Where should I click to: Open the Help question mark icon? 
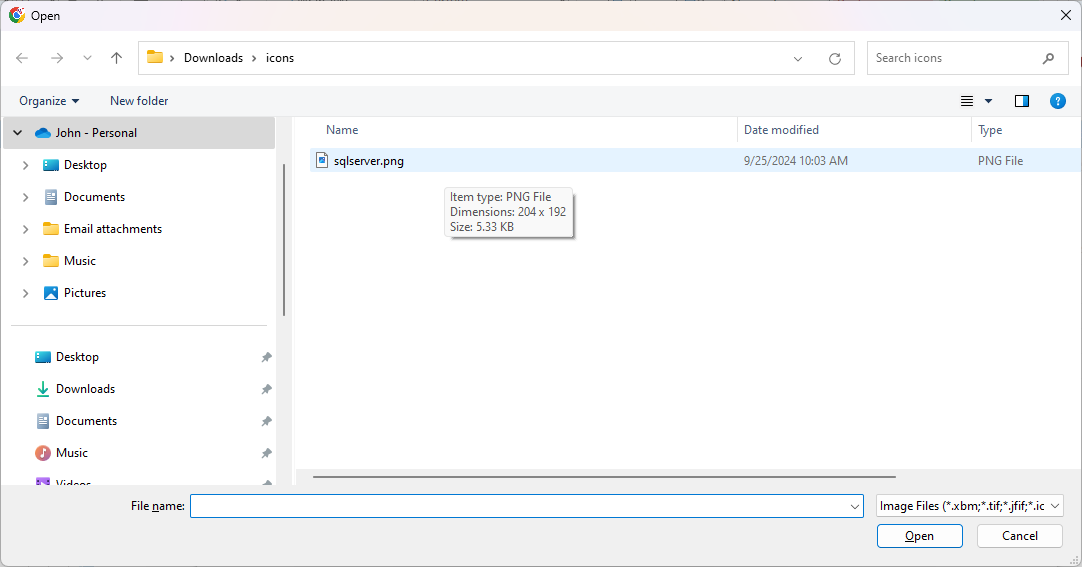point(1057,101)
